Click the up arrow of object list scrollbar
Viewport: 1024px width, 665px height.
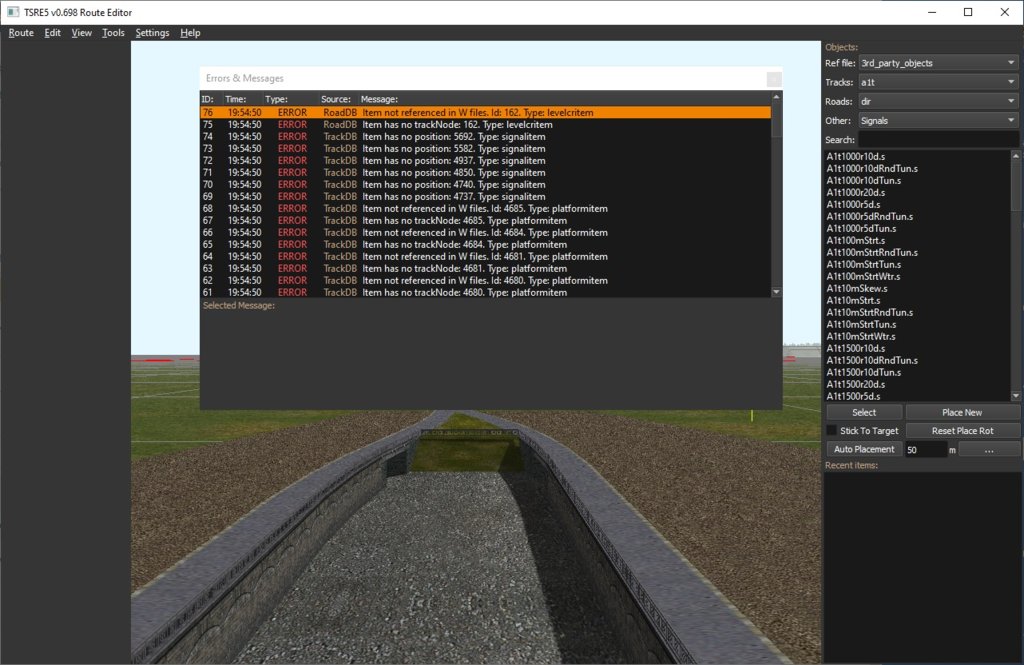click(1016, 156)
